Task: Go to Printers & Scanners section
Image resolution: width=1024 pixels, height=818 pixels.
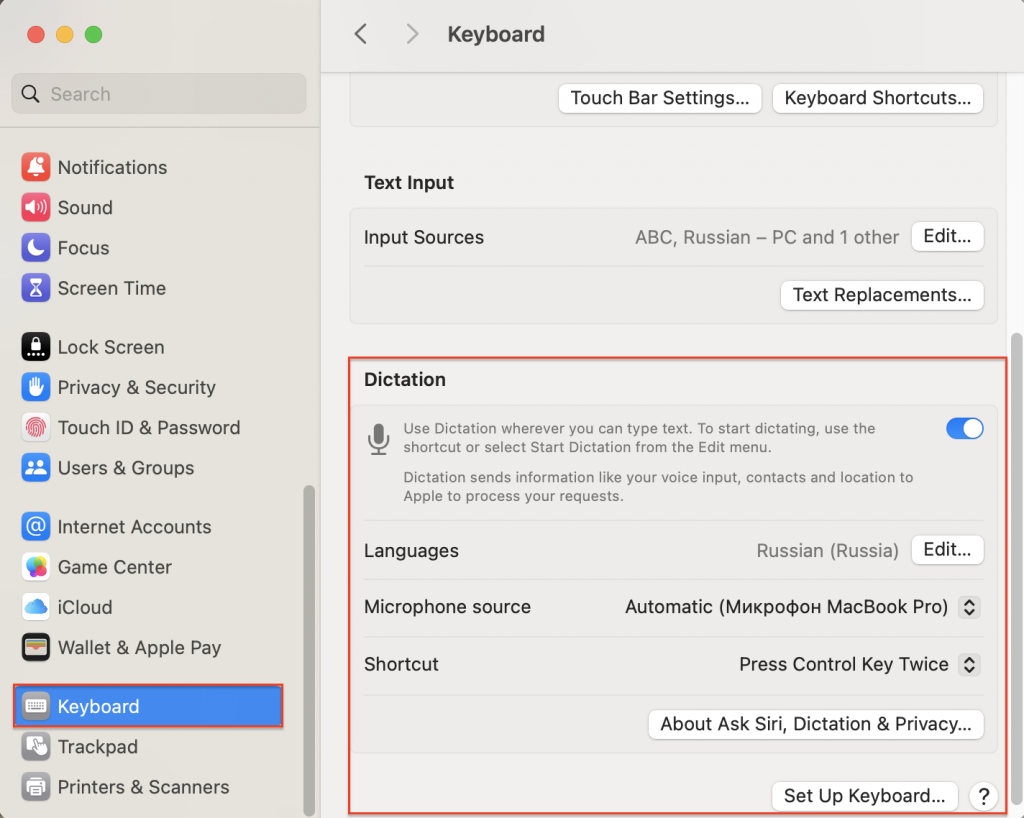Action: pyautogui.click(x=143, y=787)
